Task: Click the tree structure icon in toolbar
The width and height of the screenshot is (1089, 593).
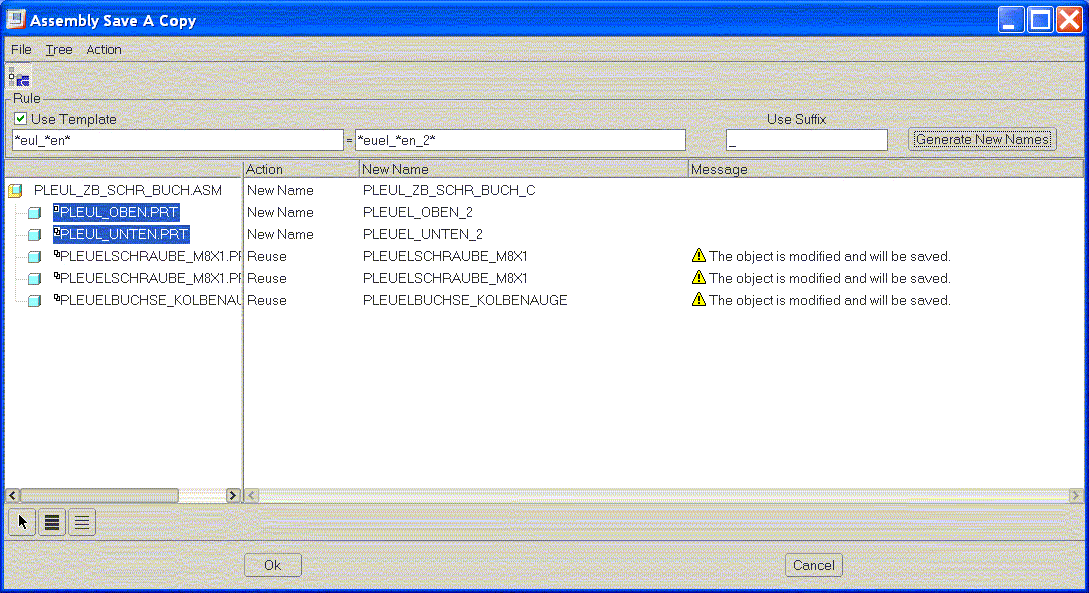Action: tap(19, 77)
